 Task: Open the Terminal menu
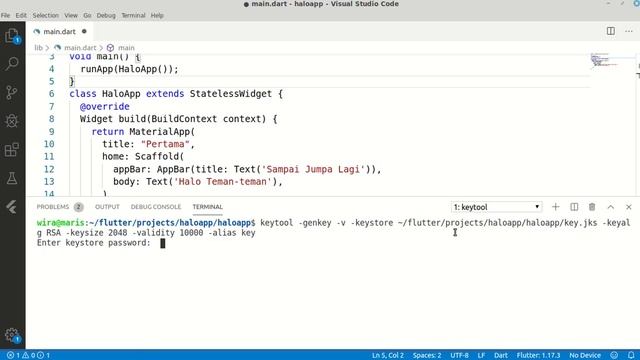pyautogui.click(x=133, y=15)
